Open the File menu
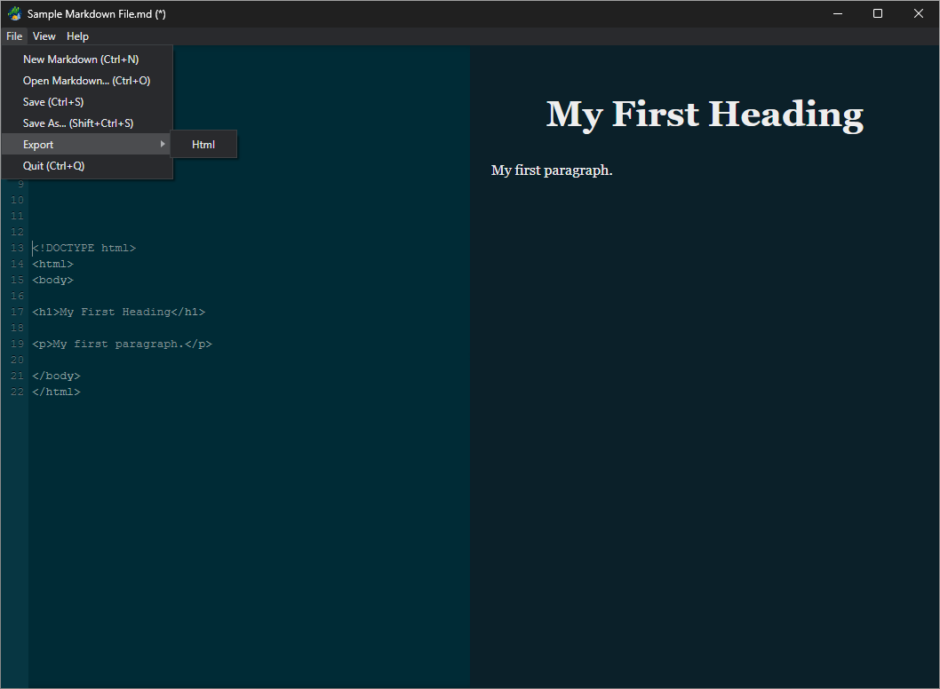Screen dimensions: 940x689 click(x=14, y=37)
